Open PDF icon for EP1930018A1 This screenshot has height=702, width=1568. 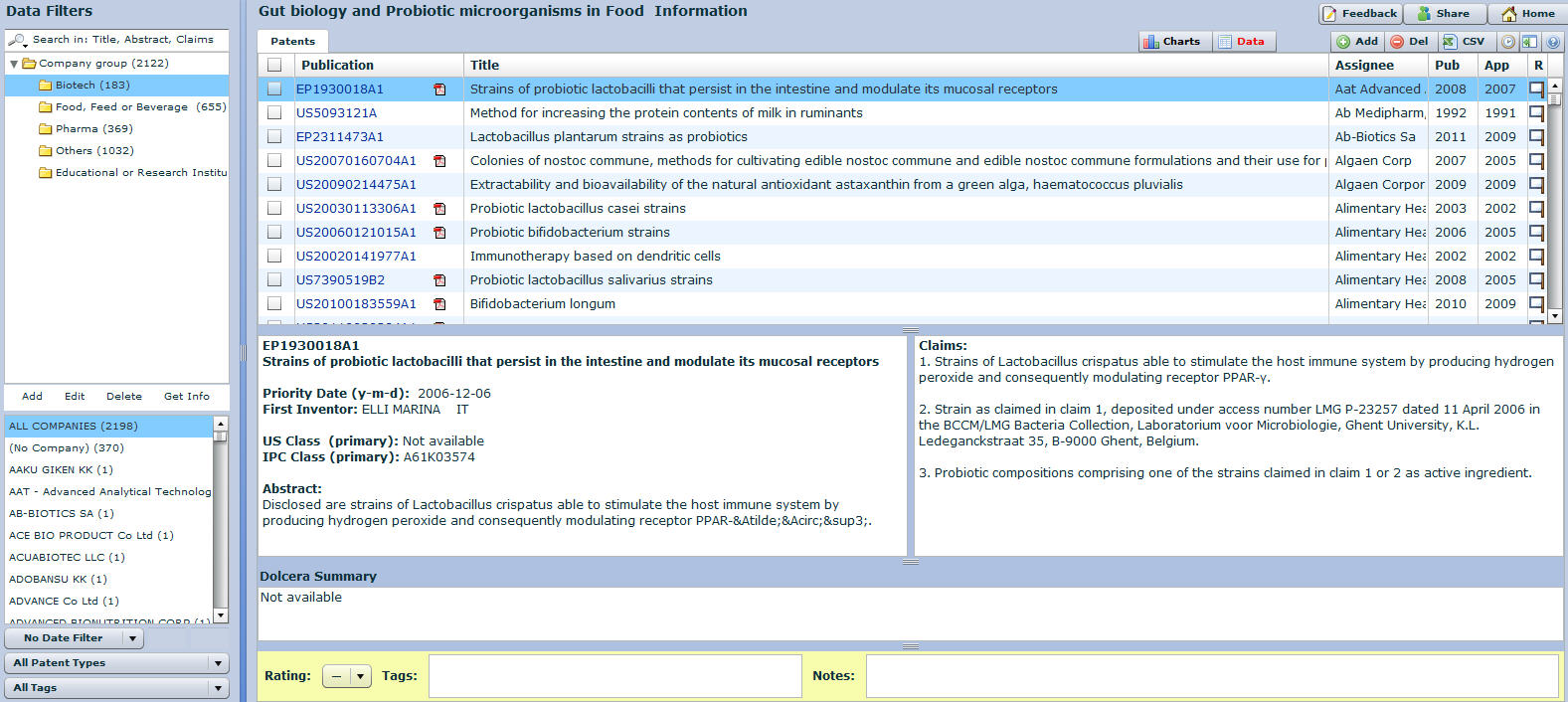(x=439, y=89)
